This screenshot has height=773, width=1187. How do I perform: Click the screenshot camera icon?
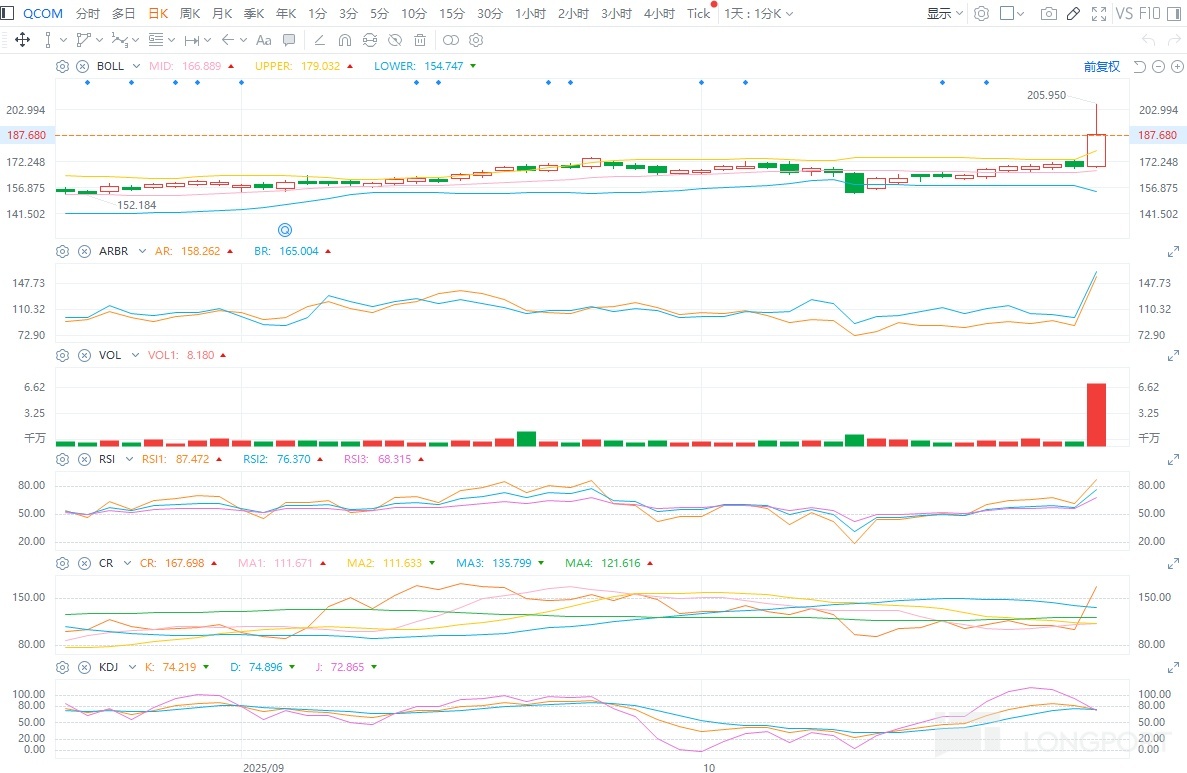point(1048,14)
